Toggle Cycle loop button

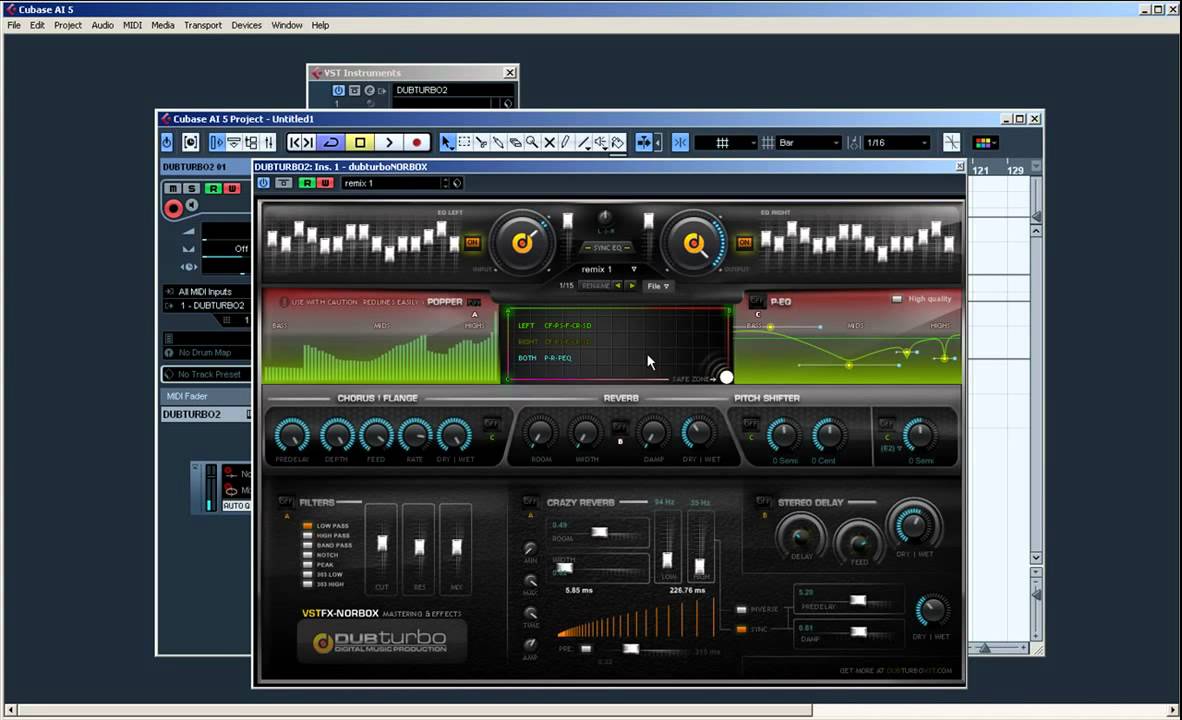331,142
